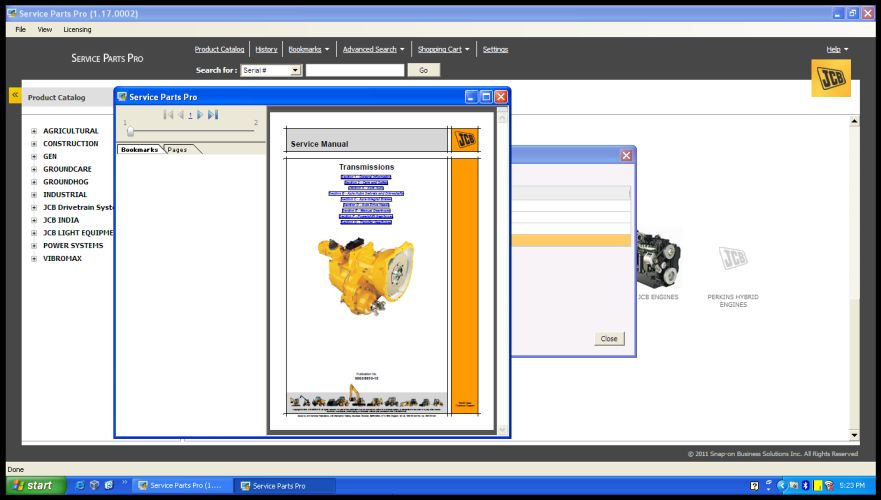The height and width of the screenshot is (500, 881).
Task: Expand the VIBROMAX tree node
Action: (x=34, y=258)
